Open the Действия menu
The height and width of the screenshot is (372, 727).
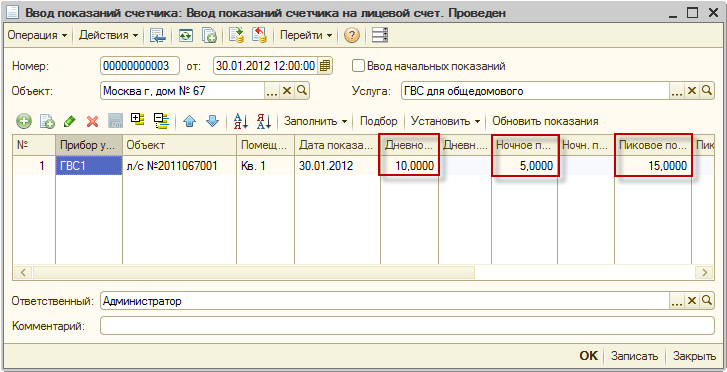(108, 35)
